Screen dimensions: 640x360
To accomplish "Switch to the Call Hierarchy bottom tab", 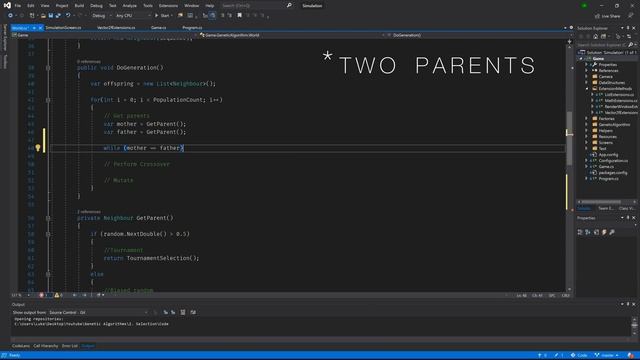I will [x=46, y=346].
